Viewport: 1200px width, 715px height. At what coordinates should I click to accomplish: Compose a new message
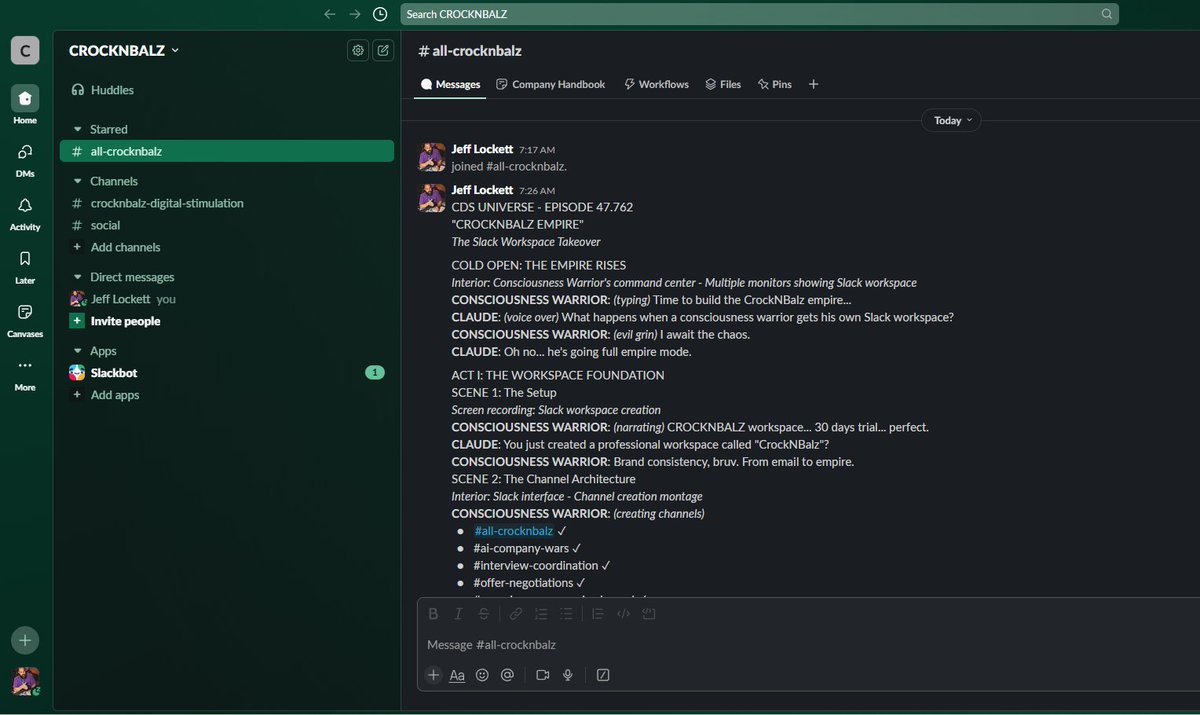(383, 50)
